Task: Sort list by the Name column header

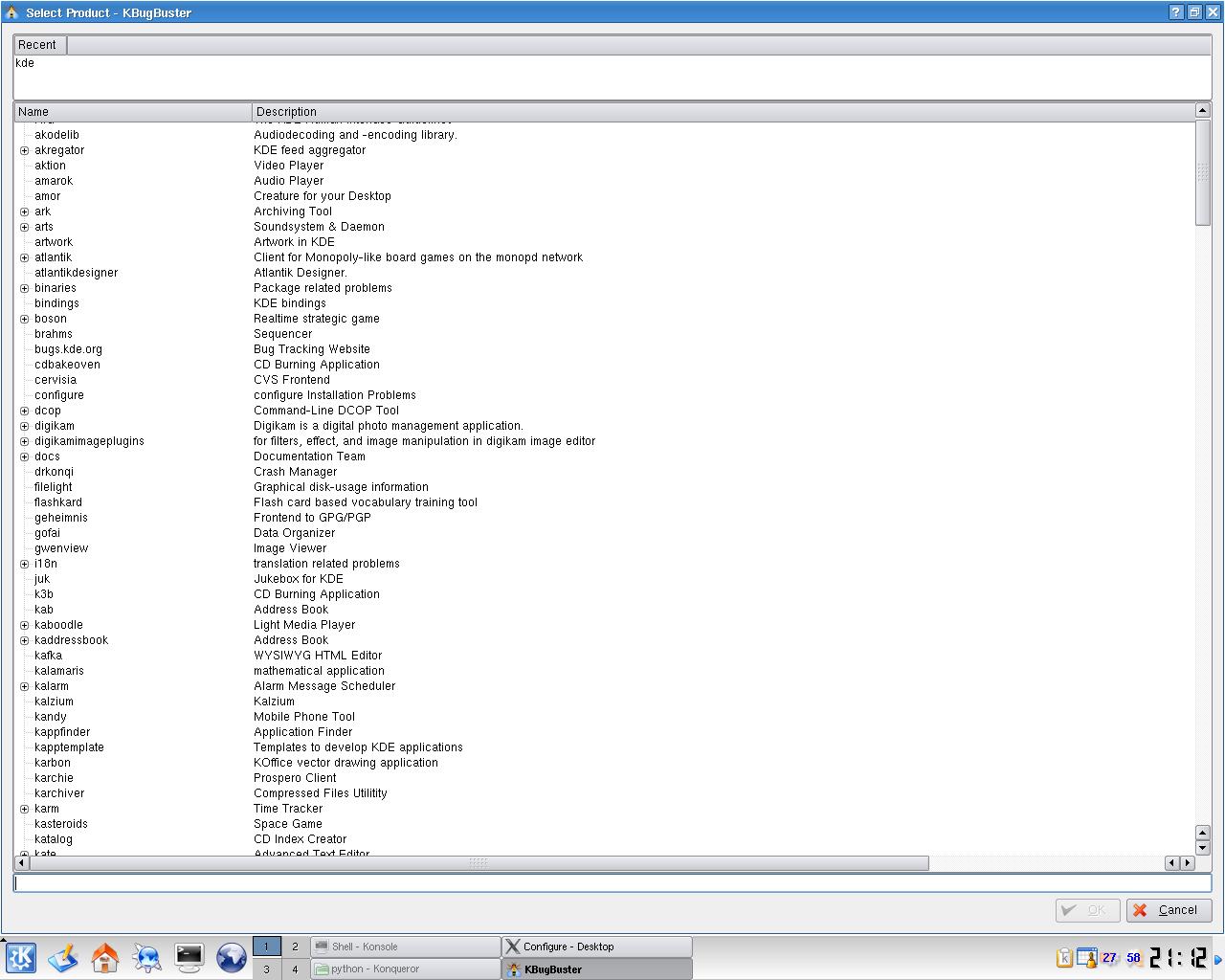Action: pos(132,111)
